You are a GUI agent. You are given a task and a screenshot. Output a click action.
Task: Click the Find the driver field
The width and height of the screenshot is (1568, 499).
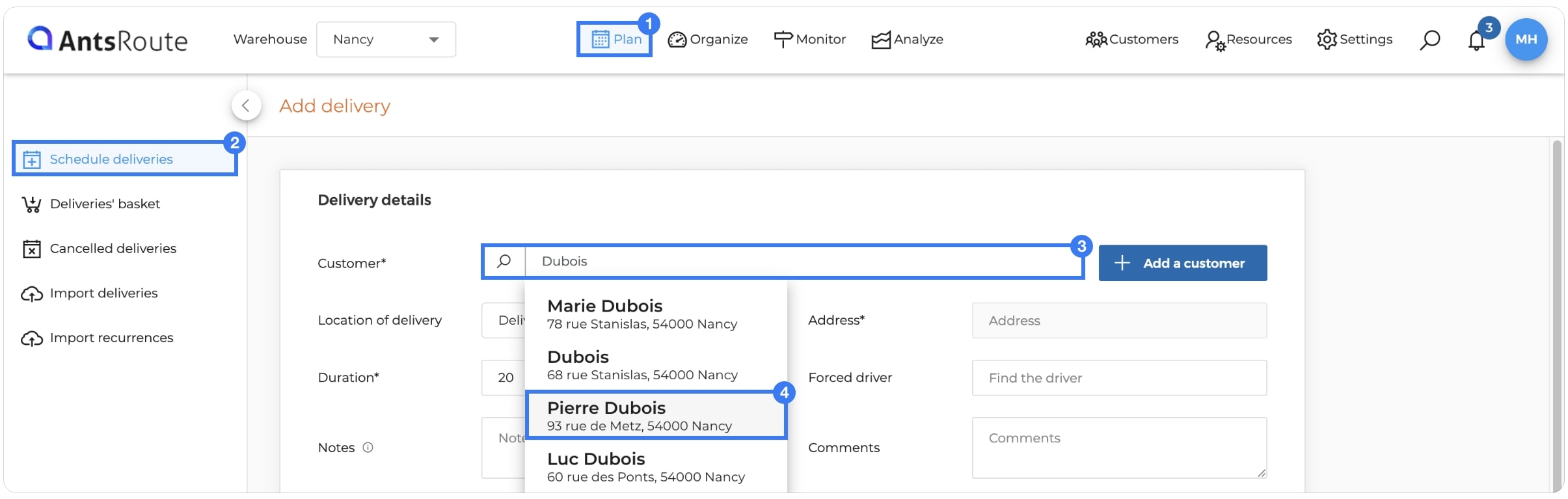1119,378
